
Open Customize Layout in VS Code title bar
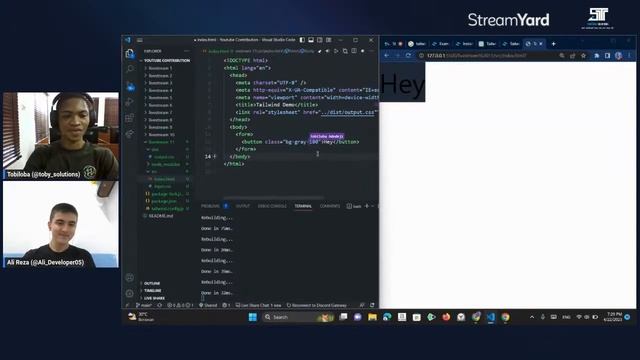[329, 40]
